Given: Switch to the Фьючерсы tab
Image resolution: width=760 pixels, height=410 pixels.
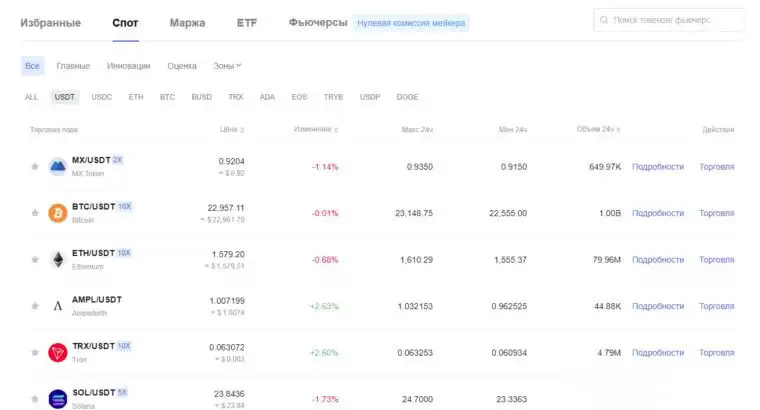Looking at the screenshot, I should (318, 21).
